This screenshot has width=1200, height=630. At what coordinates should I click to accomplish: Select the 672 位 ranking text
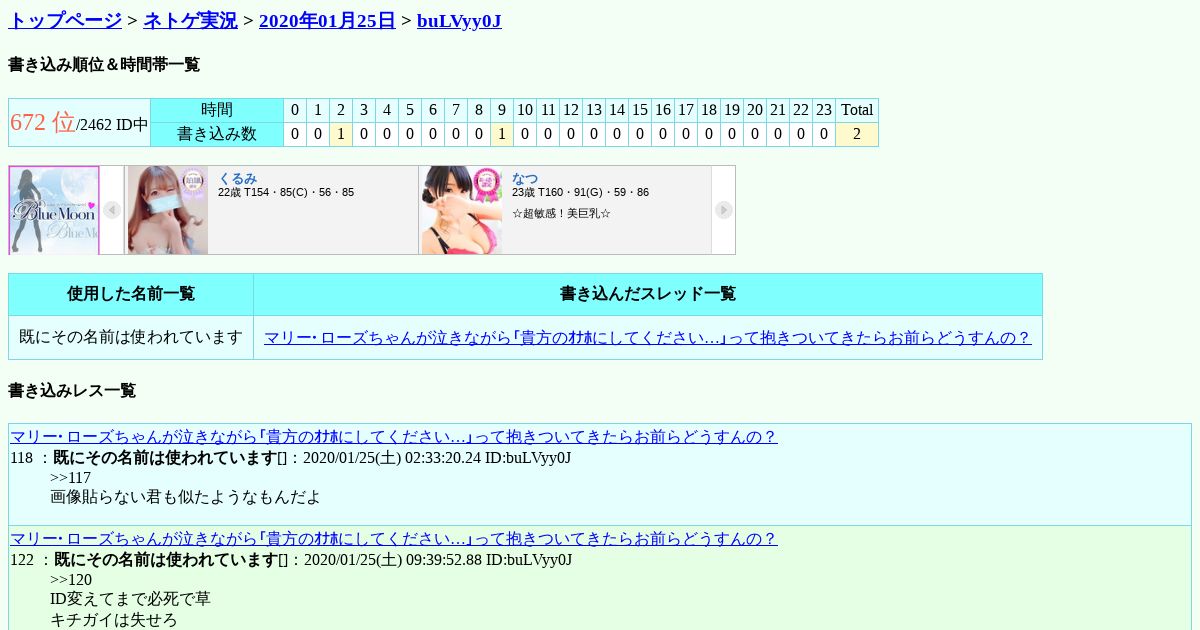42,122
